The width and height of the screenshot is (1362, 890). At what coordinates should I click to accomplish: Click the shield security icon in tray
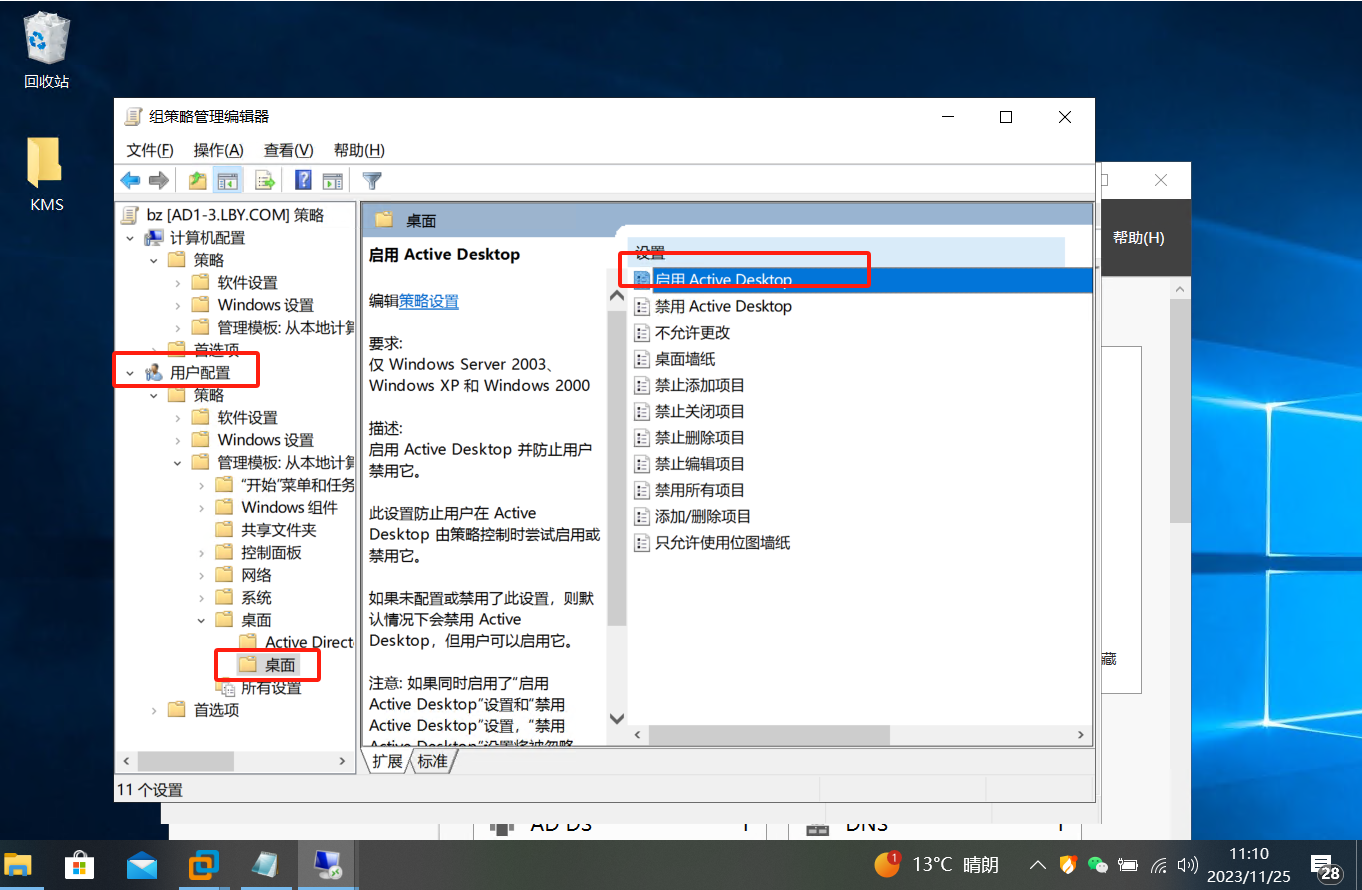coord(1068,865)
